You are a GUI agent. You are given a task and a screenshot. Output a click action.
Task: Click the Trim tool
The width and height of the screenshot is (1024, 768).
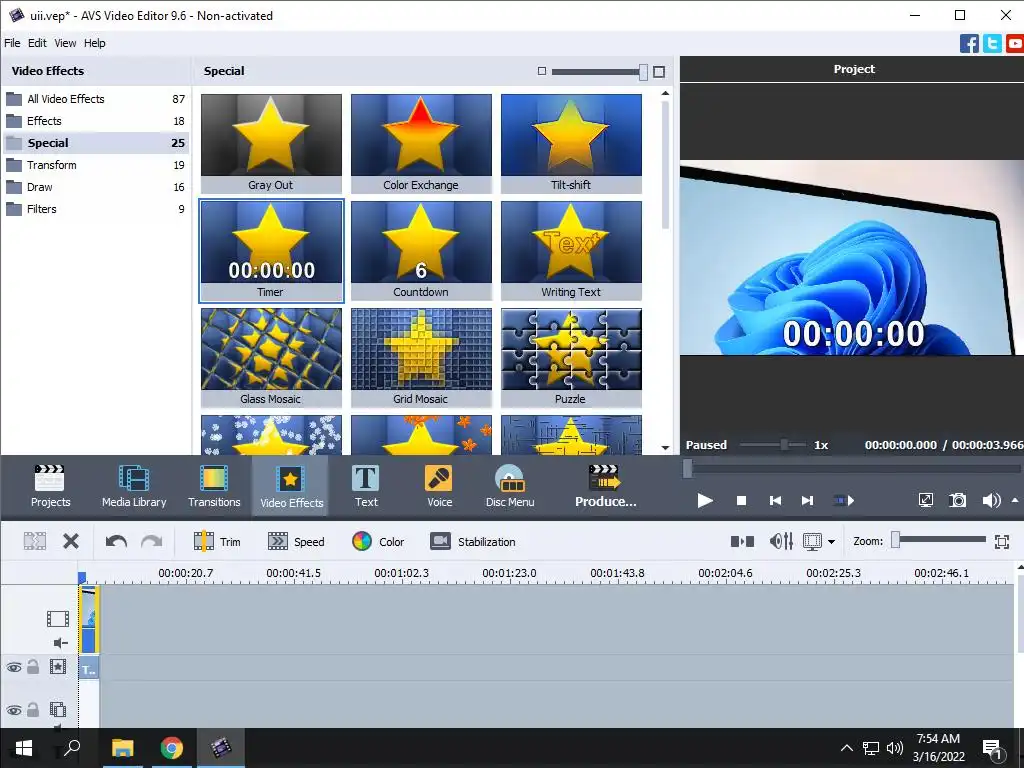[x=217, y=541]
